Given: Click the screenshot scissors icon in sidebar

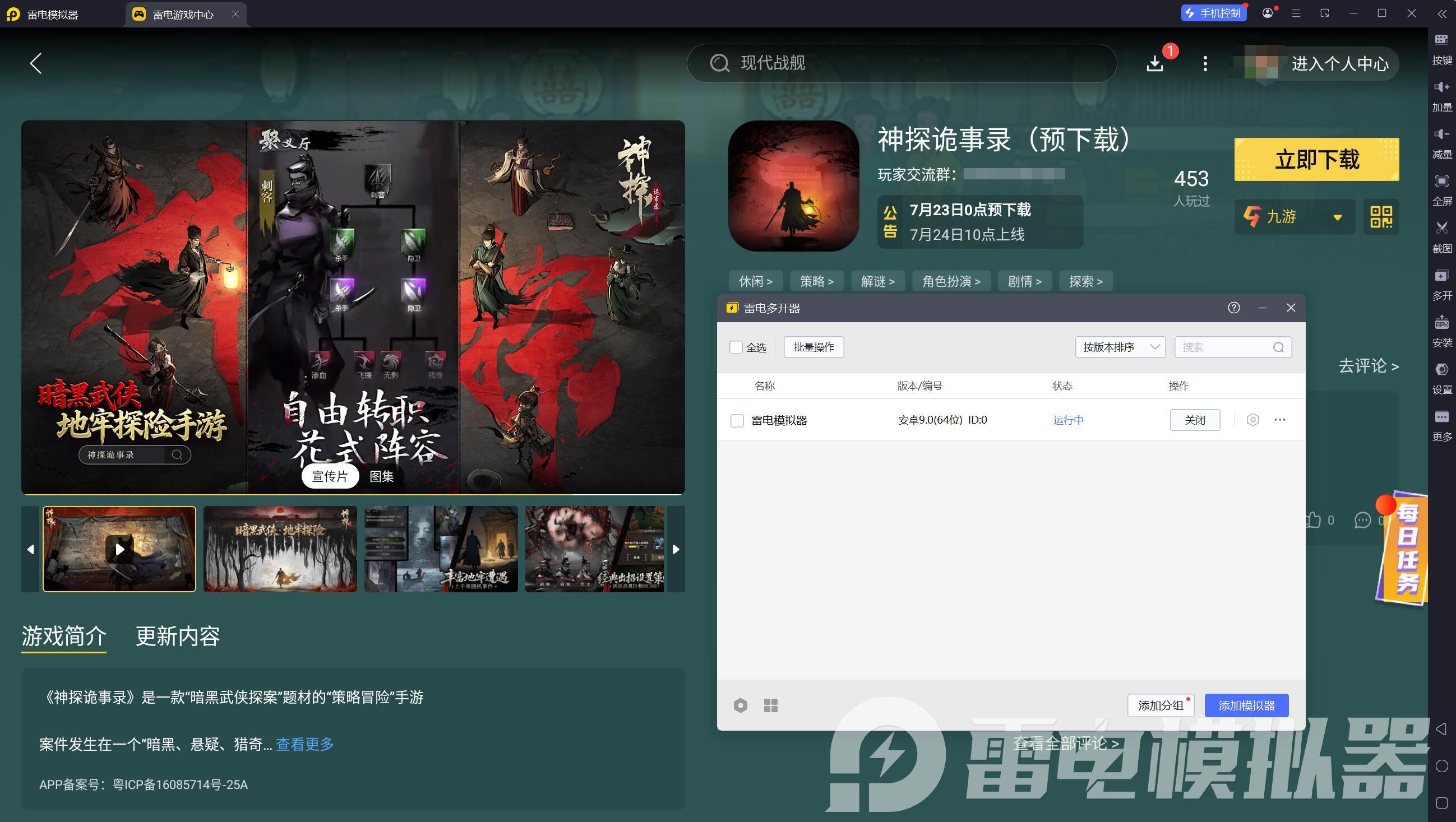Looking at the screenshot, I should pyautogui.click(x=1441, y=229).
